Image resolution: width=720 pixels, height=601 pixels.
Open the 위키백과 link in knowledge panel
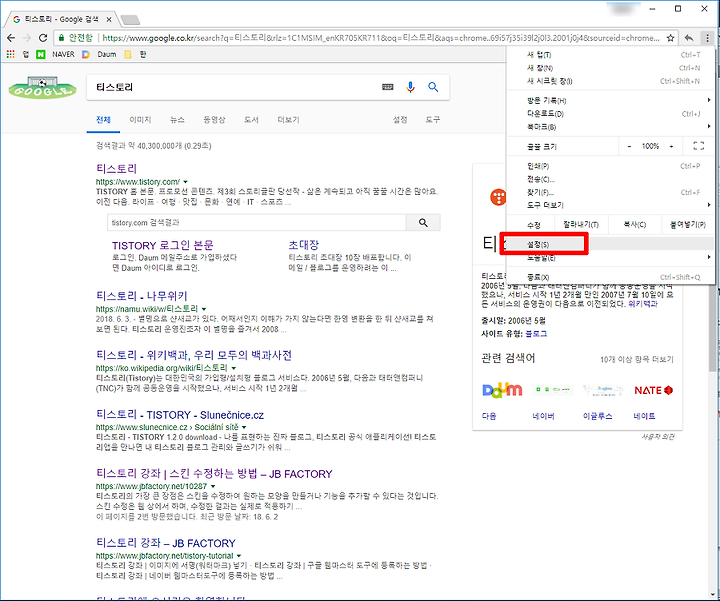pyautogui.click(x=642, y=304)
